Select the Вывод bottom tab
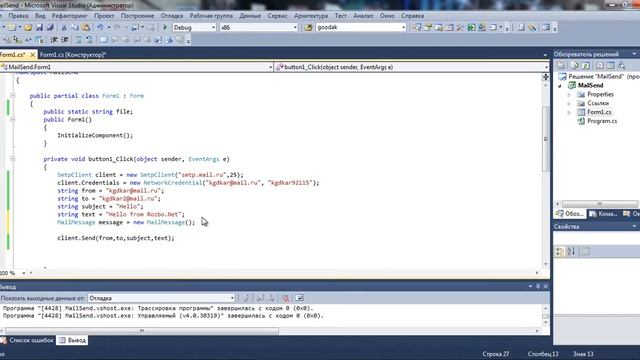 pos(72,340)
